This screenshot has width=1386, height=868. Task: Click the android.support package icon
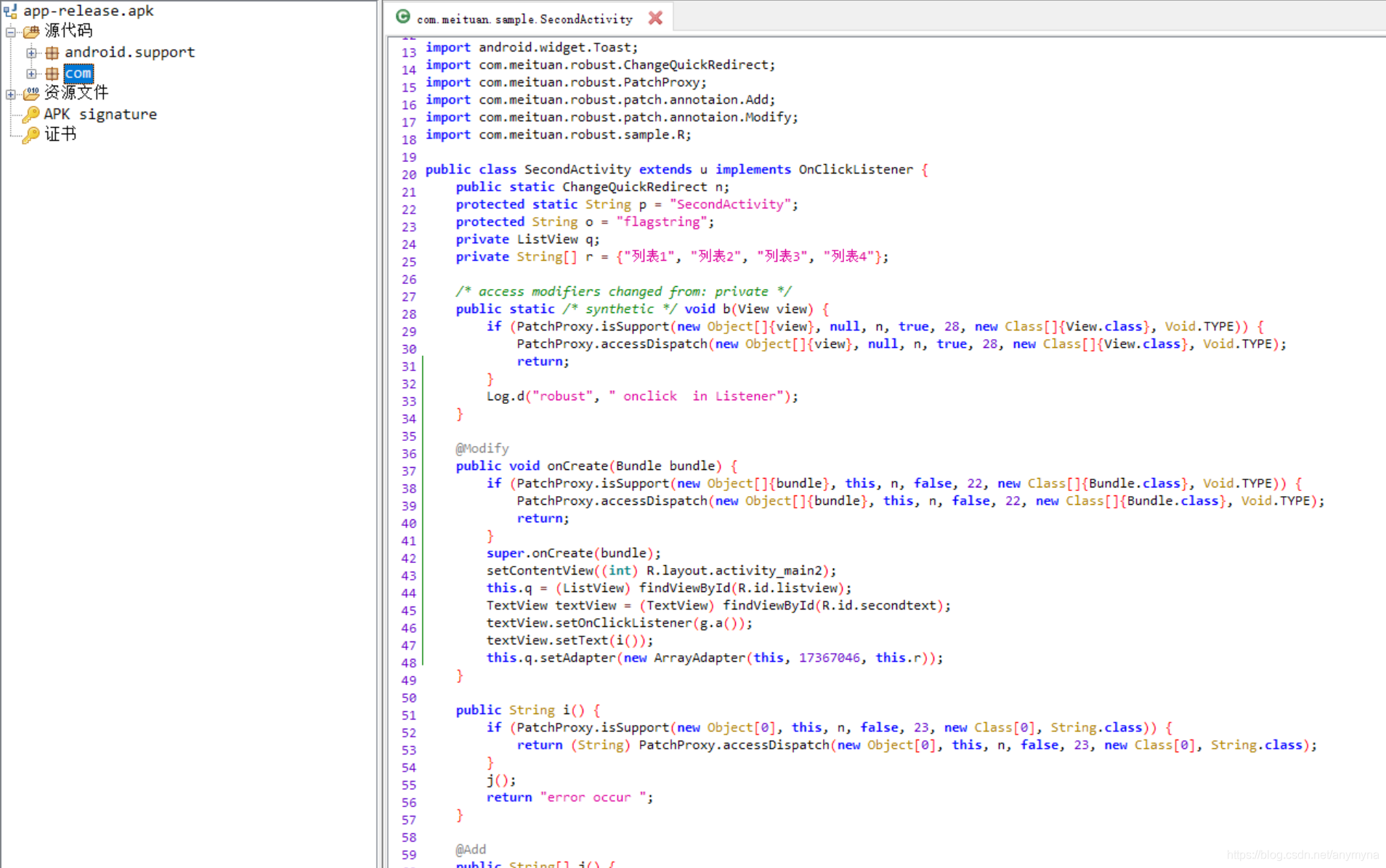point(52,52)
